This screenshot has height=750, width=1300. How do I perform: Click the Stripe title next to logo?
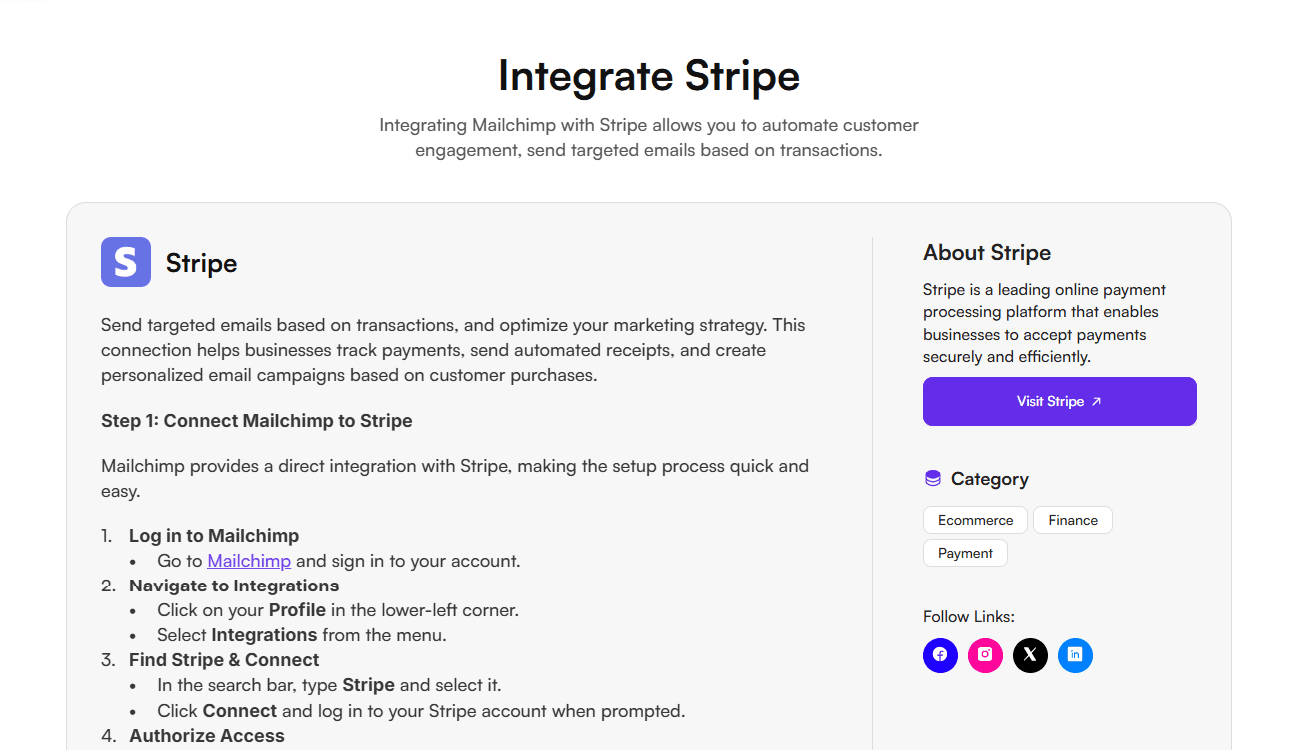[201, 263]
